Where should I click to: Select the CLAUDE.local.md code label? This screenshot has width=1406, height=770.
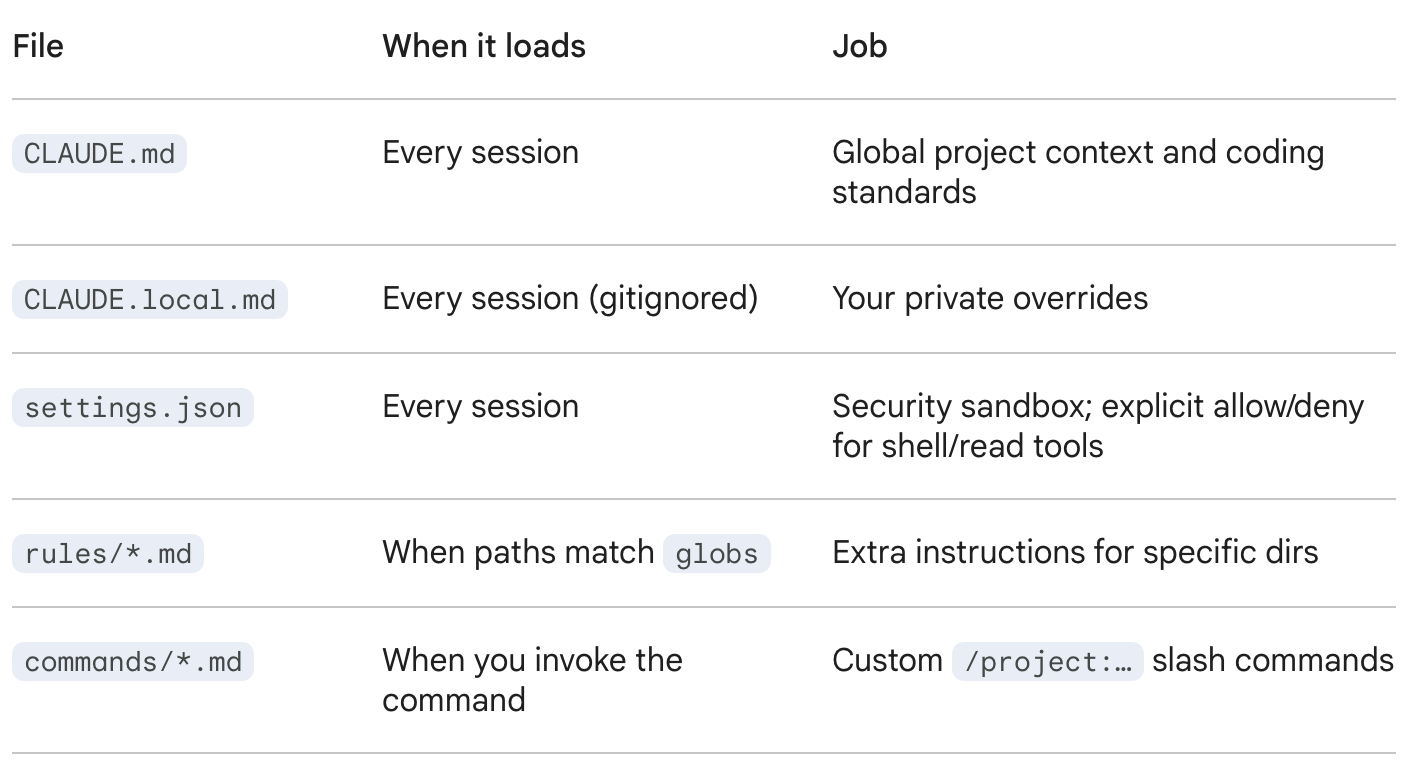tap(149, 300)
